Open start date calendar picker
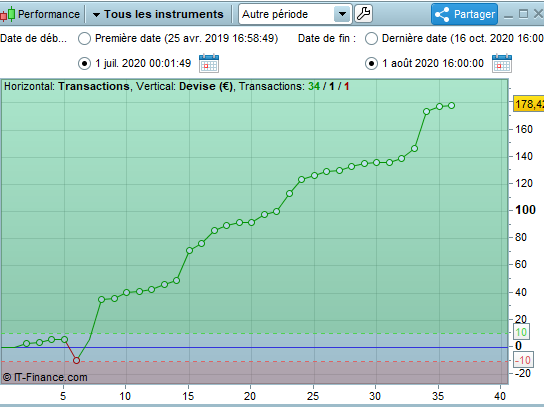This screenshot has height=407, width=544. tap(209, 63)
